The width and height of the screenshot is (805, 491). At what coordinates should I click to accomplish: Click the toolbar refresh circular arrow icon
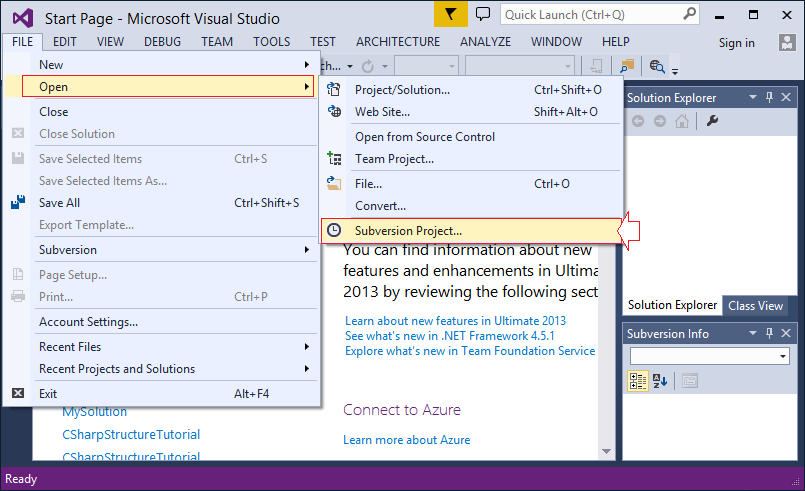(368, 66)
